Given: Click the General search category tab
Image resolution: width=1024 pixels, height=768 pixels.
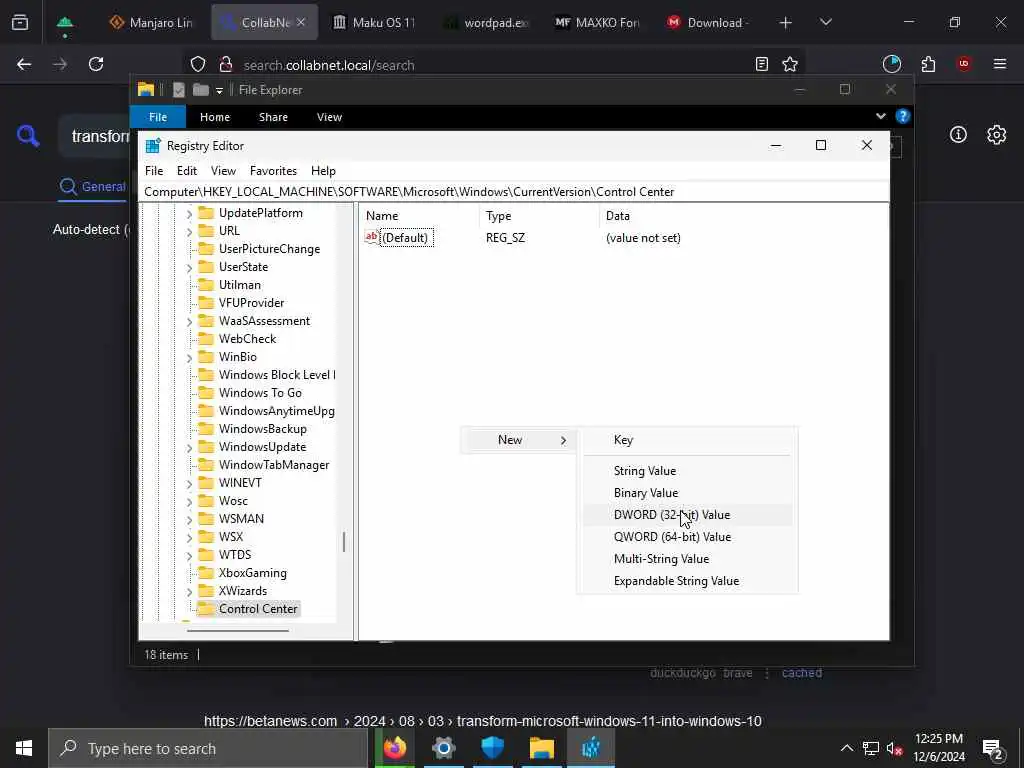Looking at the screenshot, I should coord(92,187).
